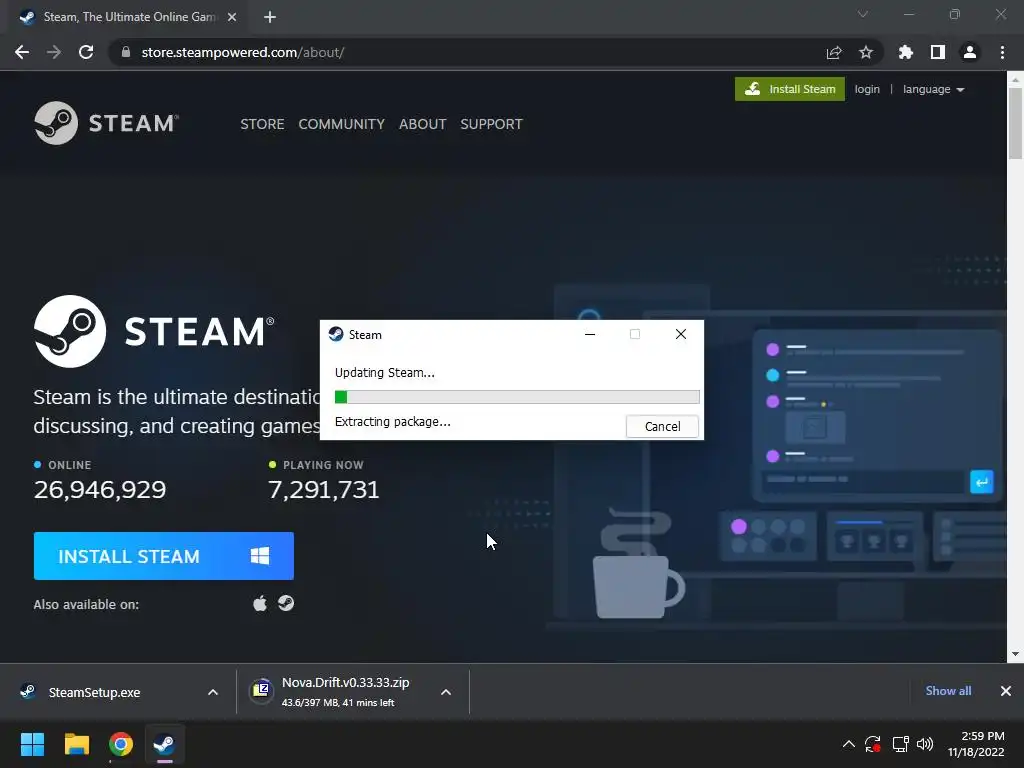
Task: Click the Apple macOS download icon
Action: (260, 603)
